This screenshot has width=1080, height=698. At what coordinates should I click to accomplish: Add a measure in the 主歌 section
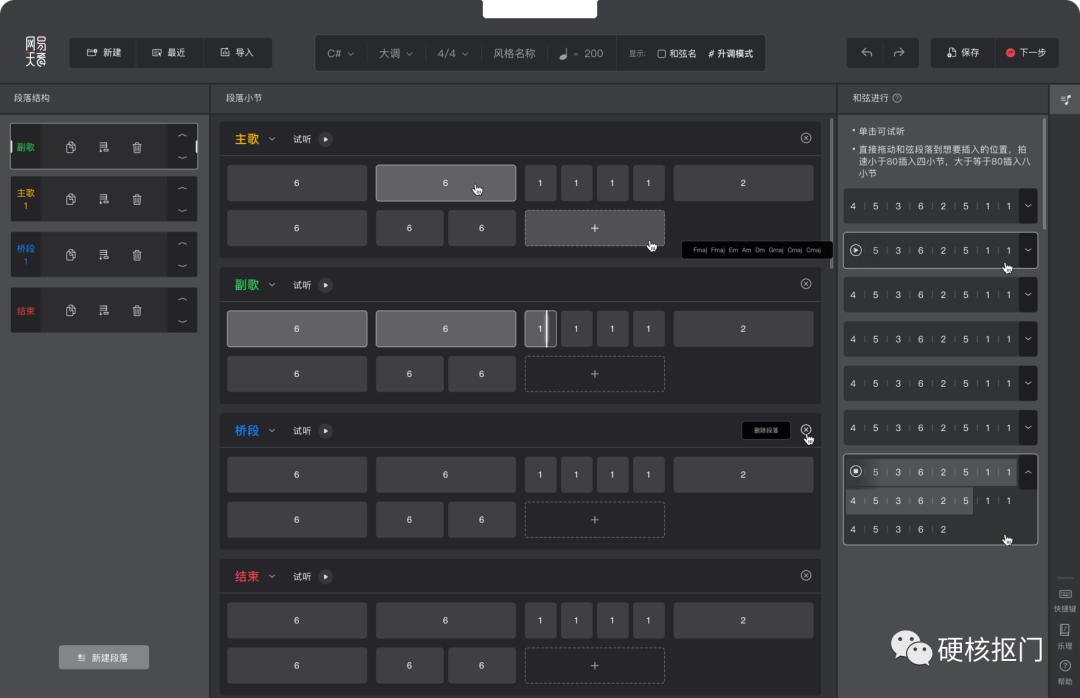pyautogui.click(x=594, y=228)
